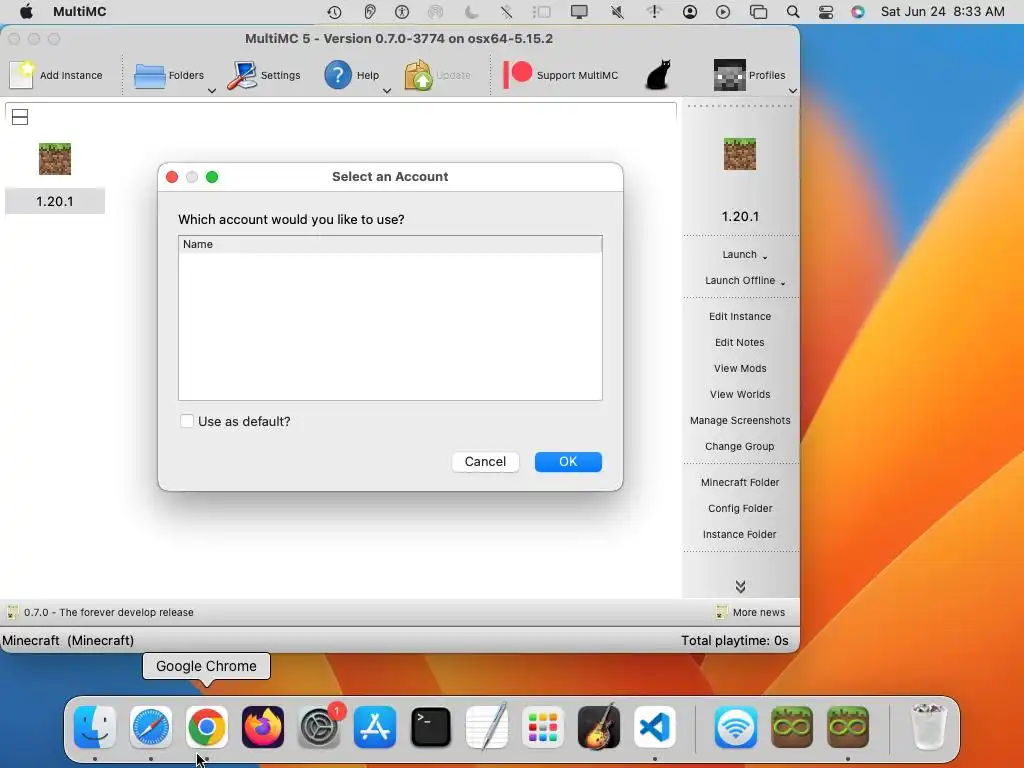The width and height of the screenshot is (1024, 768).
Task: Open Edit Notes
Action: click(740, 342)
